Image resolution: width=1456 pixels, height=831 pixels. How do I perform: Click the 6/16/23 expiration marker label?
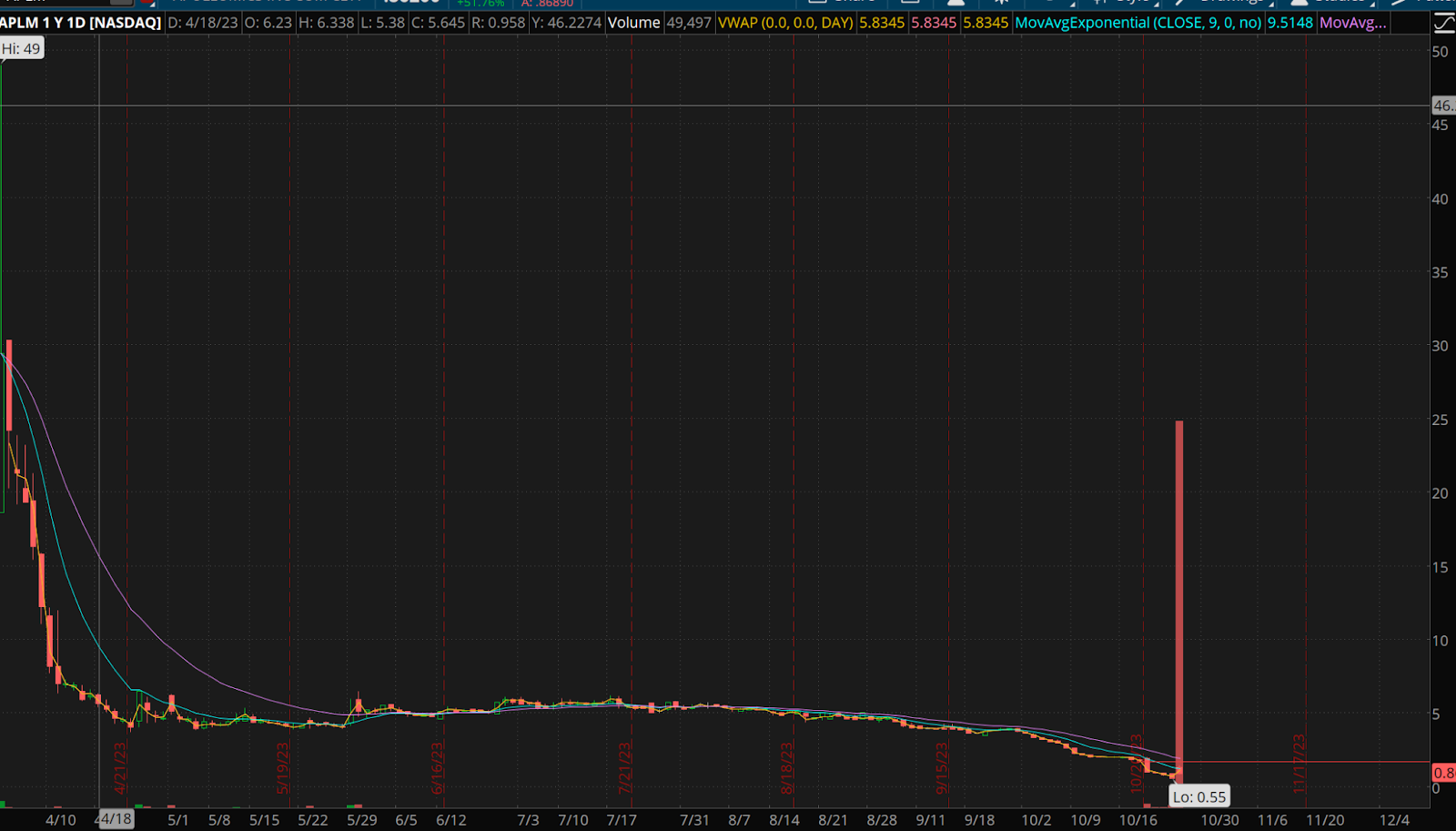(437, 768)
